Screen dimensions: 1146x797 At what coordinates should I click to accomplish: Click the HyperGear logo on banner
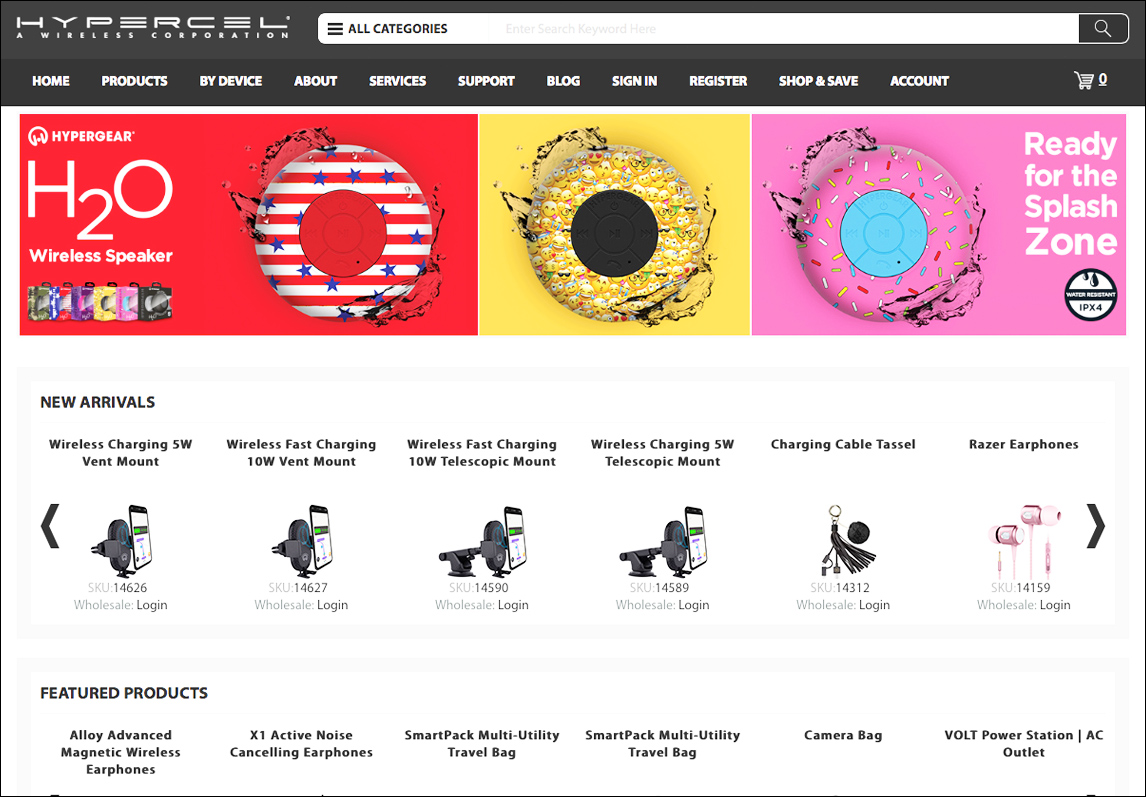[x=82, y=135]
